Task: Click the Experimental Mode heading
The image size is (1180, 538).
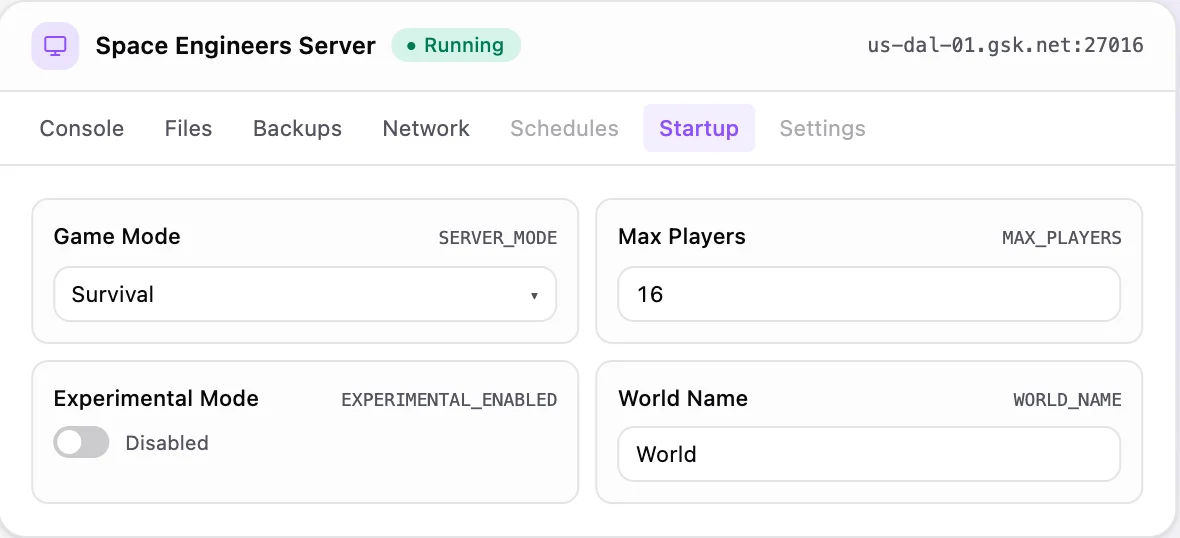Action: pyautogui.click(x=157, y=399)
